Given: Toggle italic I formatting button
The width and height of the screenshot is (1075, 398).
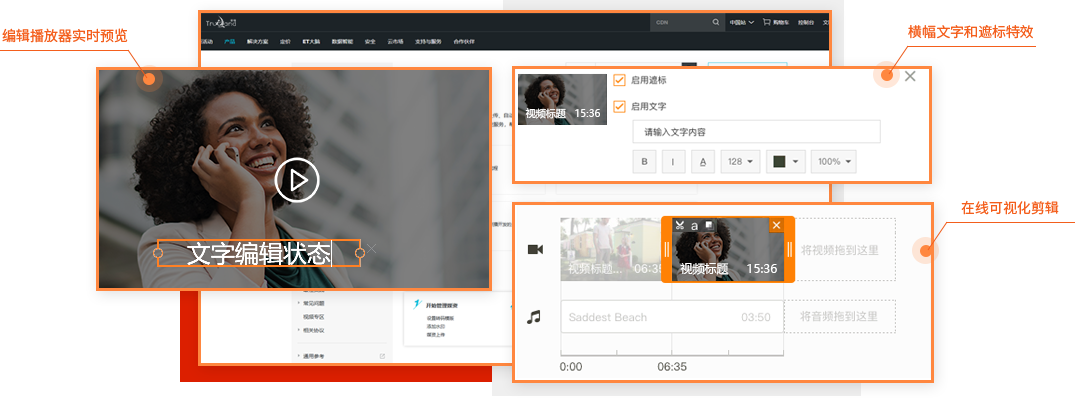Looking at the screenshot, I should click(x=673, y=162).
